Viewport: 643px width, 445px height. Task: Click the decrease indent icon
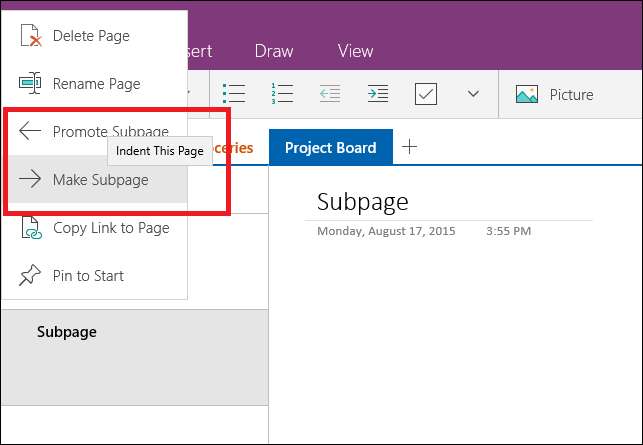pos(330,94)
